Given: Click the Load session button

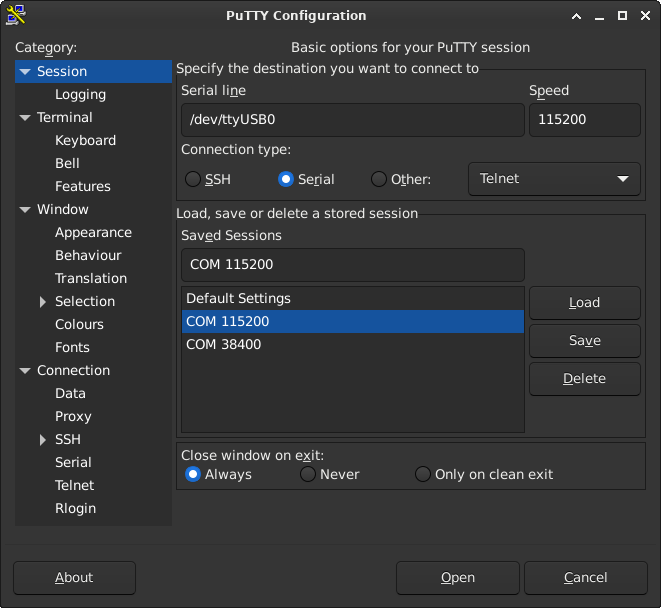Looking at the screenshot, I should (585, 303).
